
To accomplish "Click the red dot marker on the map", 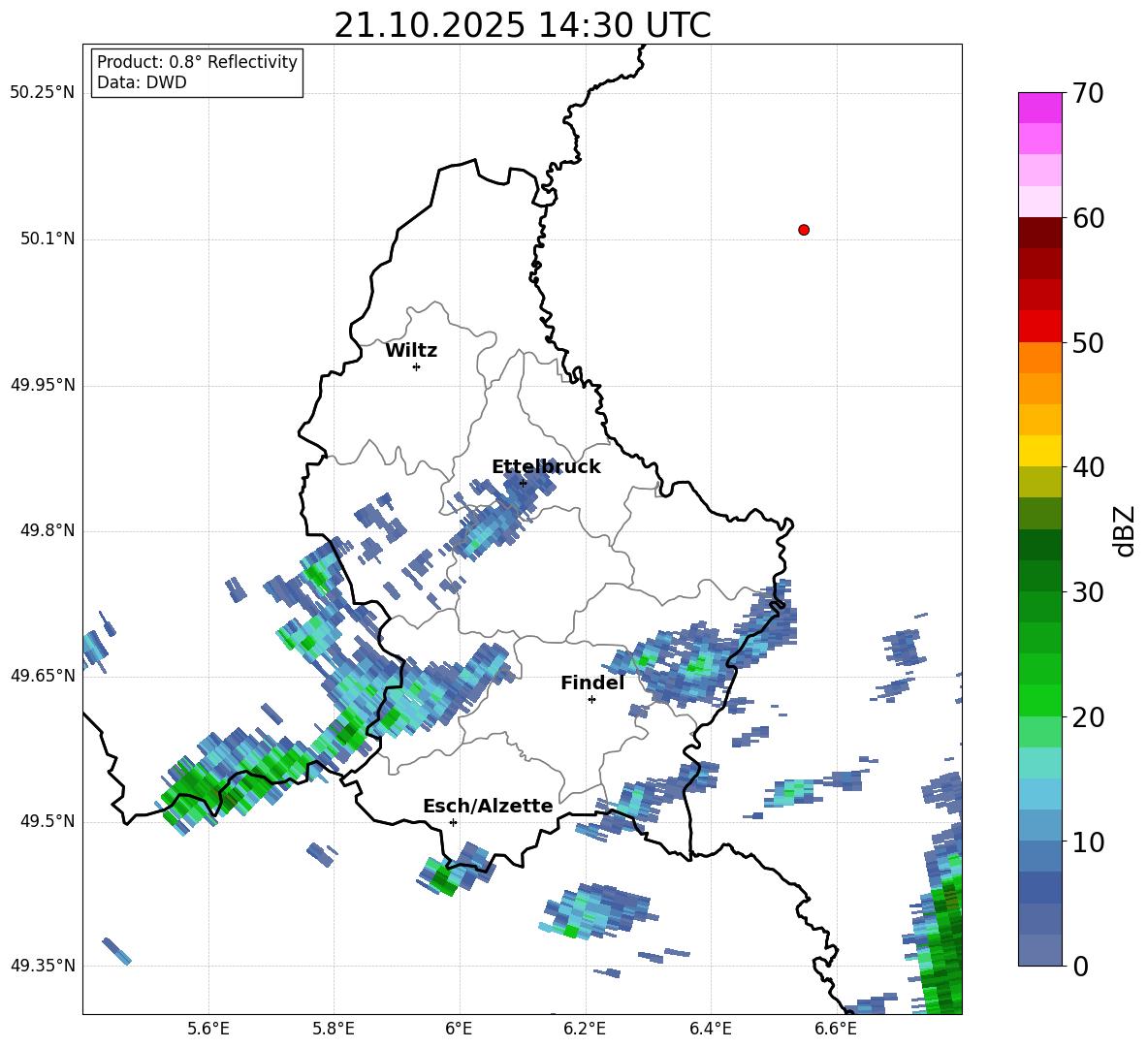I will [x=804, y=230].
